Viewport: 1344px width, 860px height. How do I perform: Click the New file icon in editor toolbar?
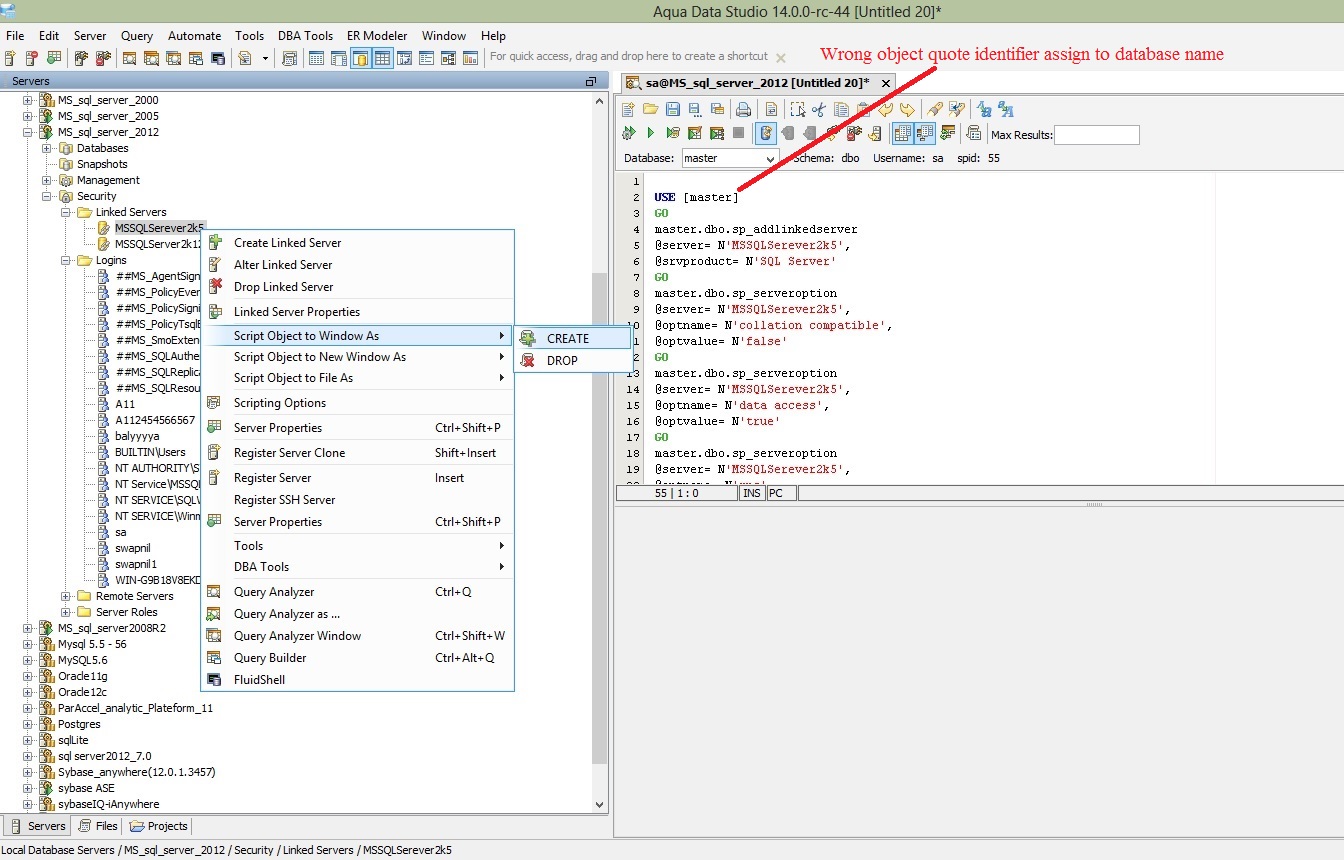(628, 110)
